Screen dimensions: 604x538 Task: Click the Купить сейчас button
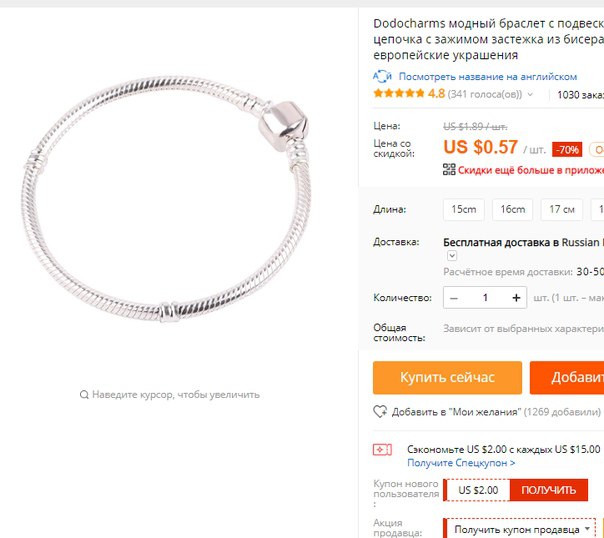point(447,377)
